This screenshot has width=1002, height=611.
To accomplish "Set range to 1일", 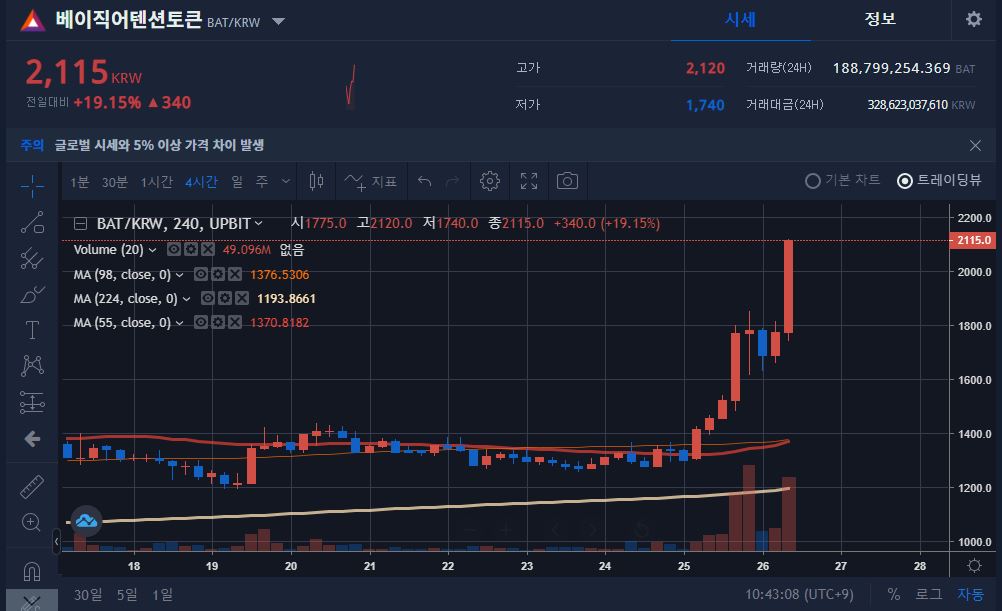I will coord(162,594).
